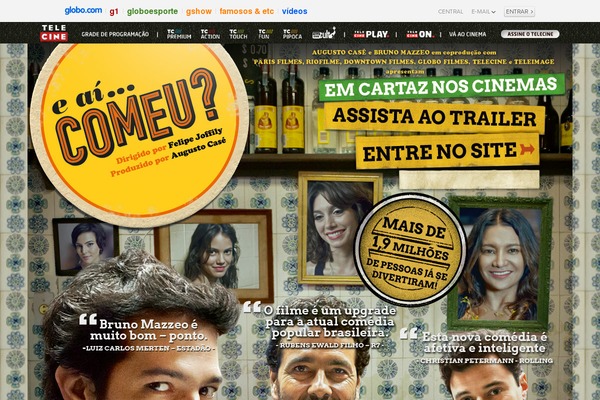Click the blank paper strip below Entre no Site
This screenshot has width=600, height=400.
click(469, 179)
